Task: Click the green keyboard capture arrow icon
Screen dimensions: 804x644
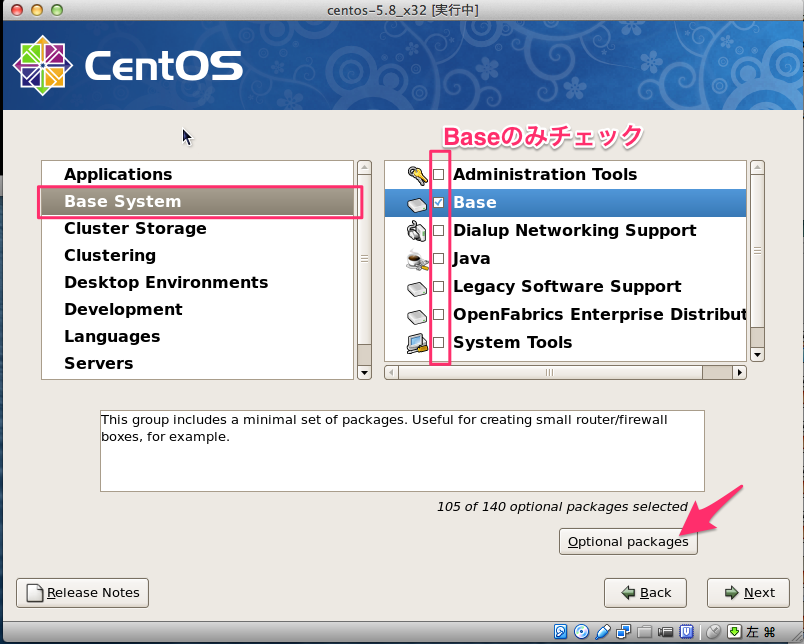Action: (734, 632)
